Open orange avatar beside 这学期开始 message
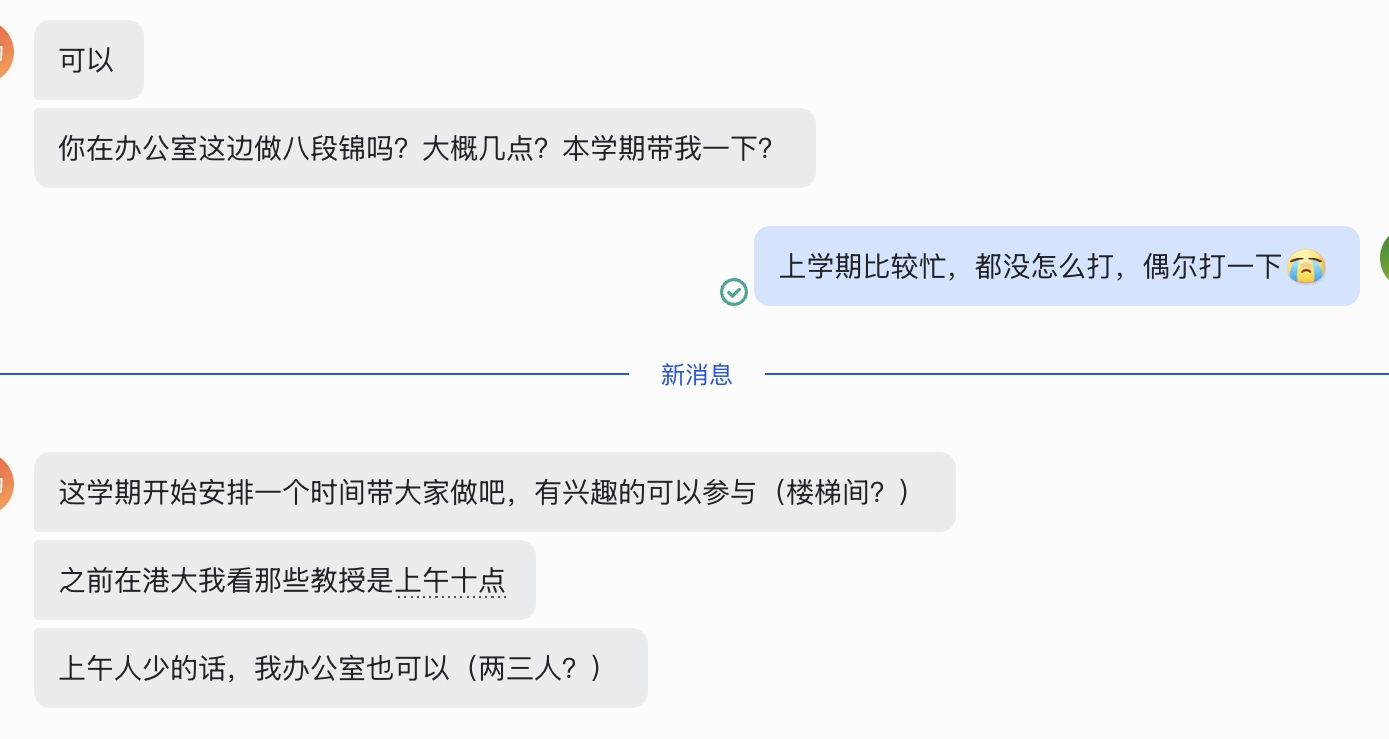Viewport: 1389px width, 739px height. [6, 484]
